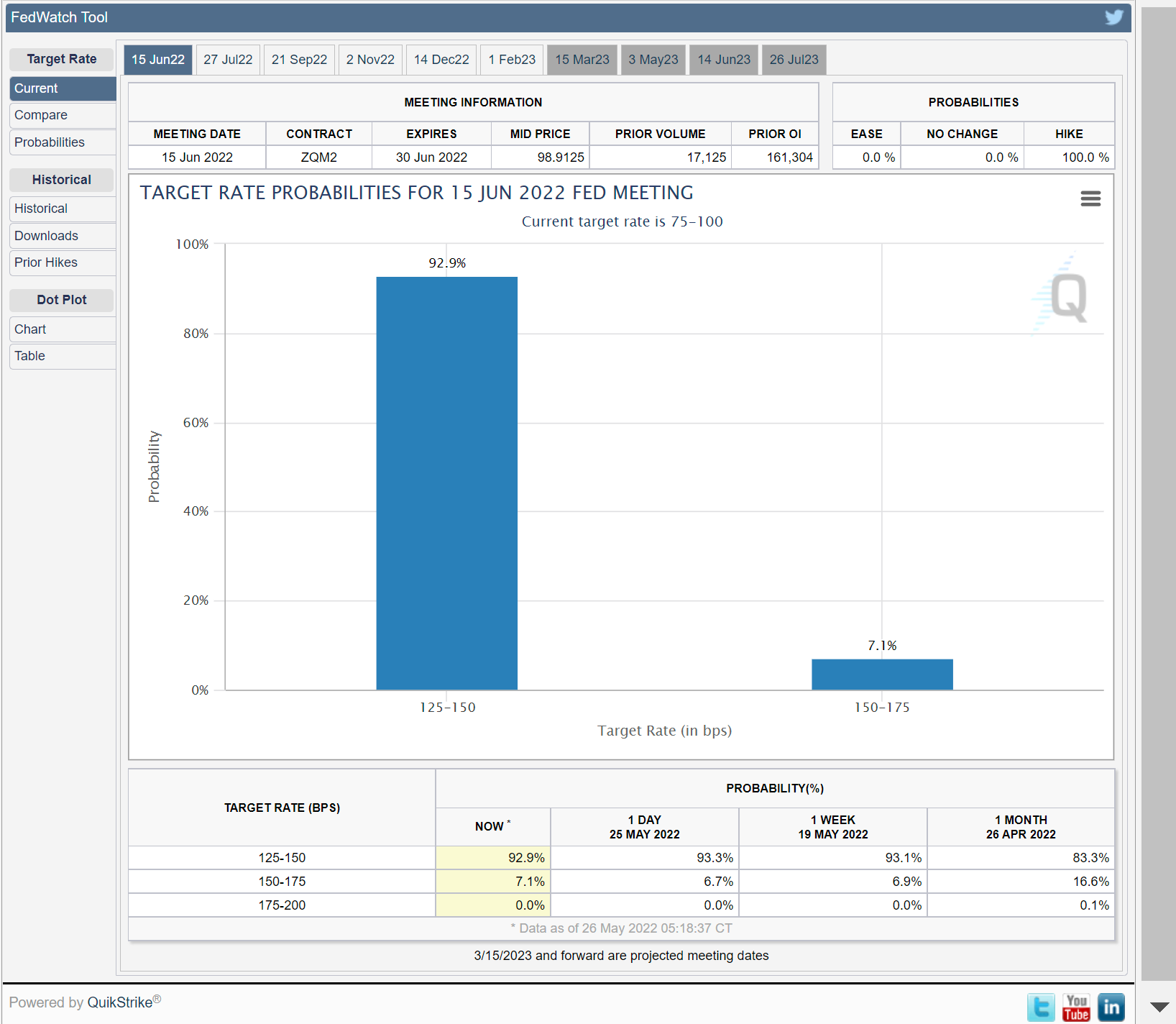View the Prior Hikes page
This screenshot has height=1024, width=1176.
point(46,262)
